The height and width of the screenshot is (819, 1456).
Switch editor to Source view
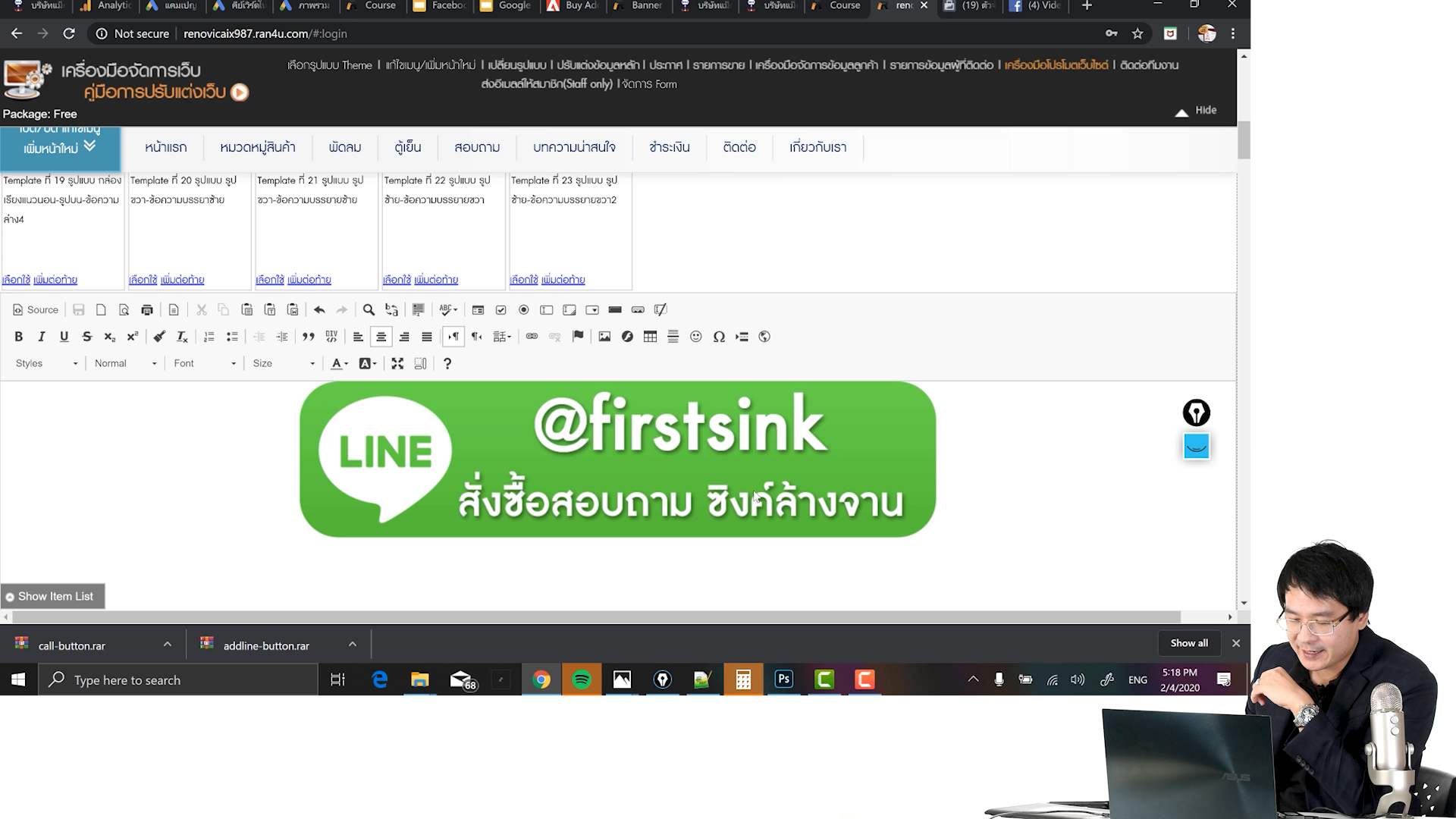(36, 309)
